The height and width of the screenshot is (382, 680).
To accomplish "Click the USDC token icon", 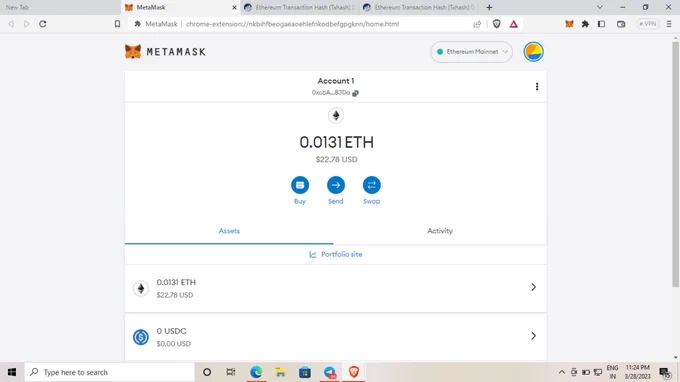I will pos(141,337).
